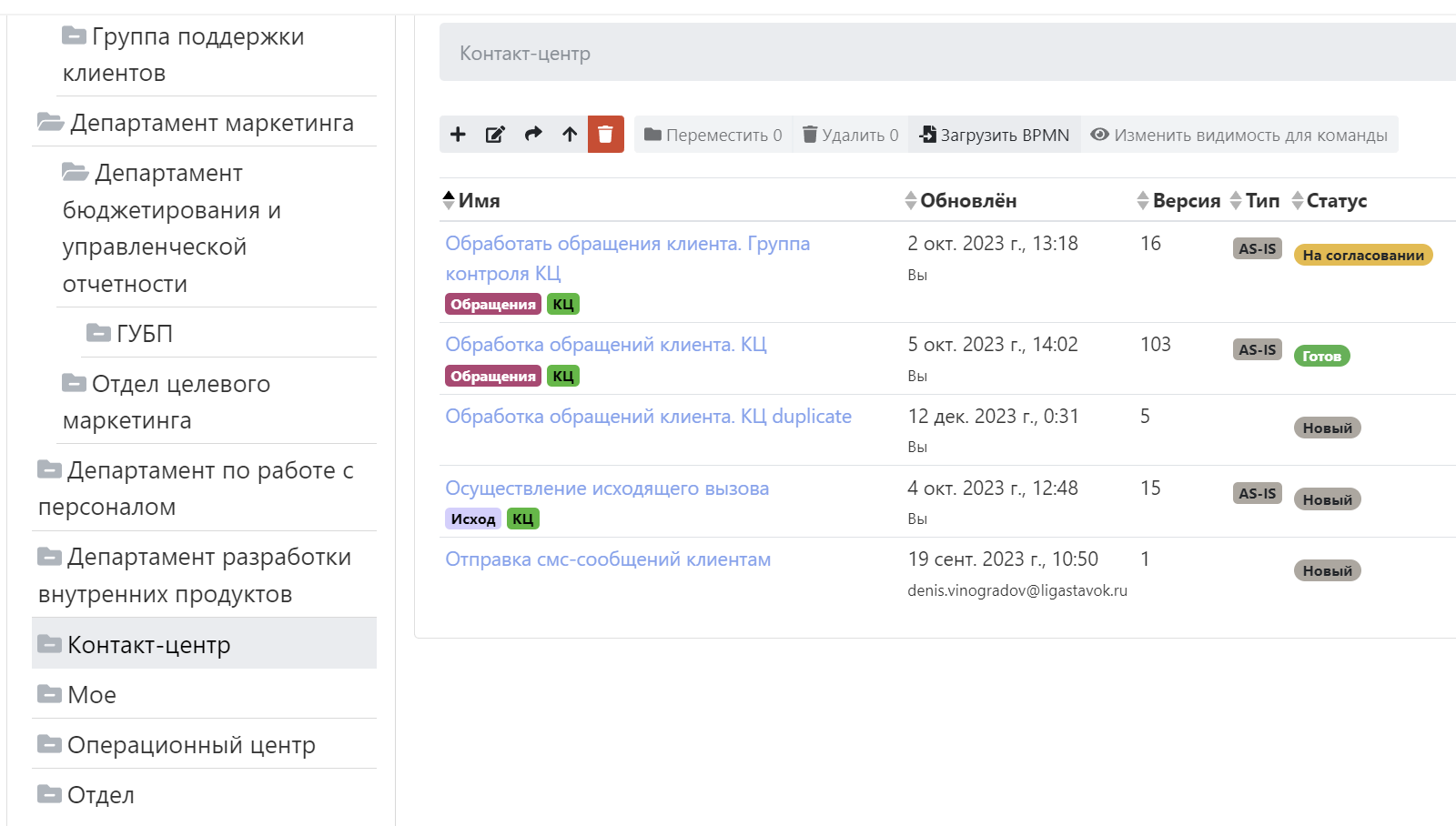Open Осуществление исходящего вызова process

point(607,488)
